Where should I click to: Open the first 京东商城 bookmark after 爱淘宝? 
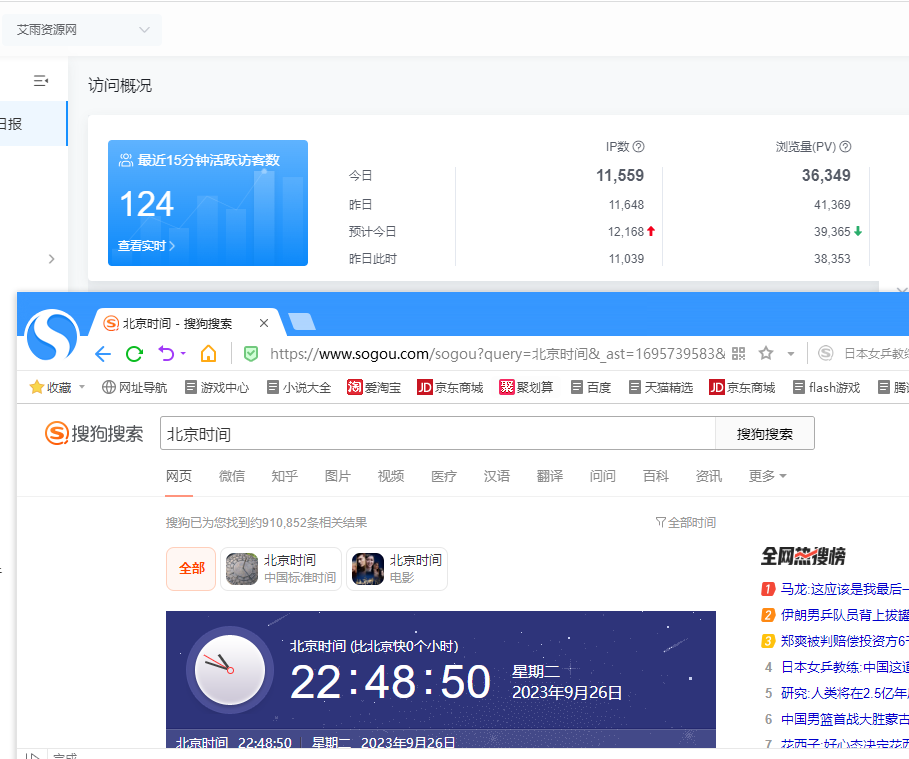coord(450,387)
